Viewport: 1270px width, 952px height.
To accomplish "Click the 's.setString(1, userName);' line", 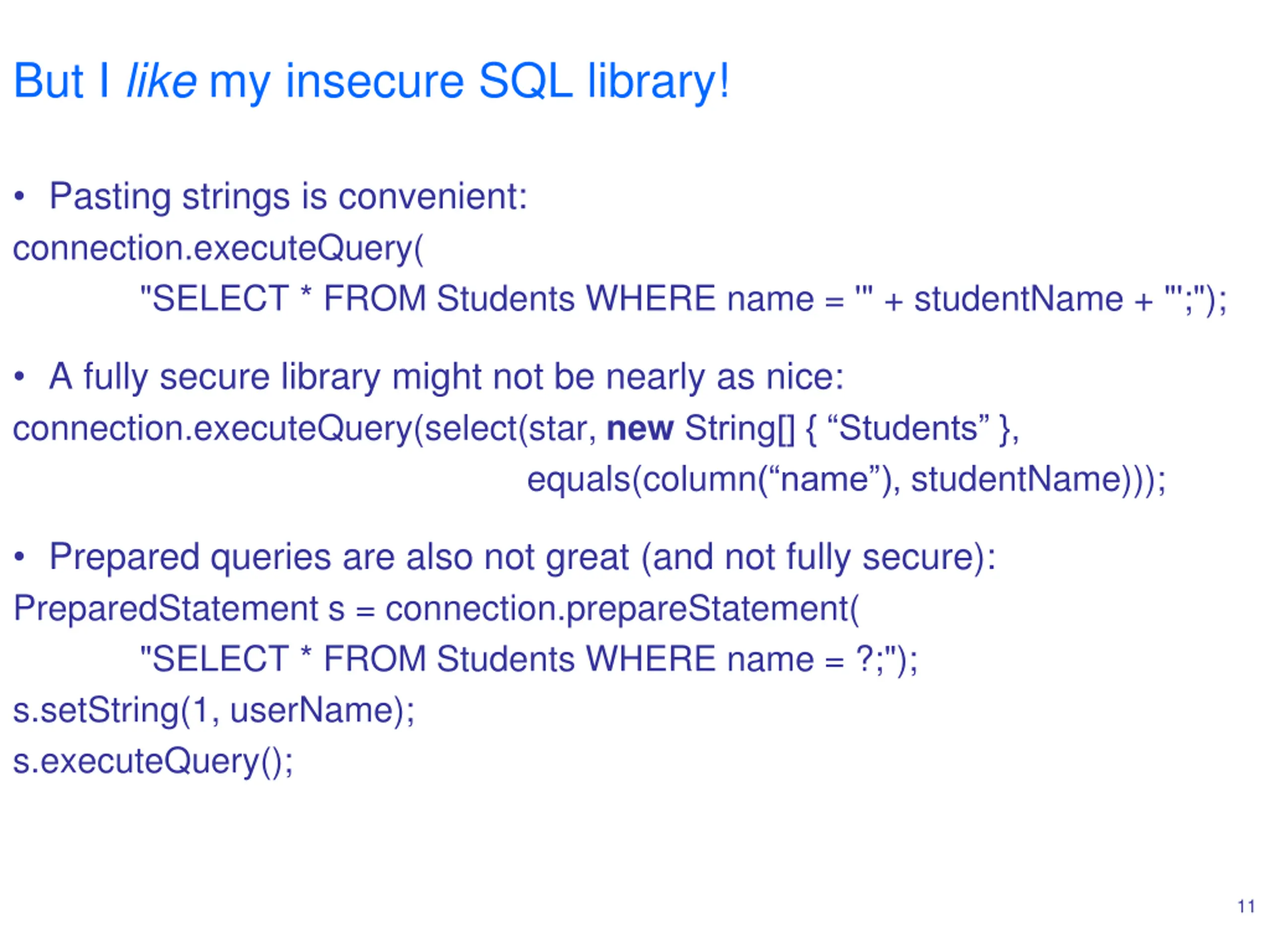I will (x=214, y=711).
